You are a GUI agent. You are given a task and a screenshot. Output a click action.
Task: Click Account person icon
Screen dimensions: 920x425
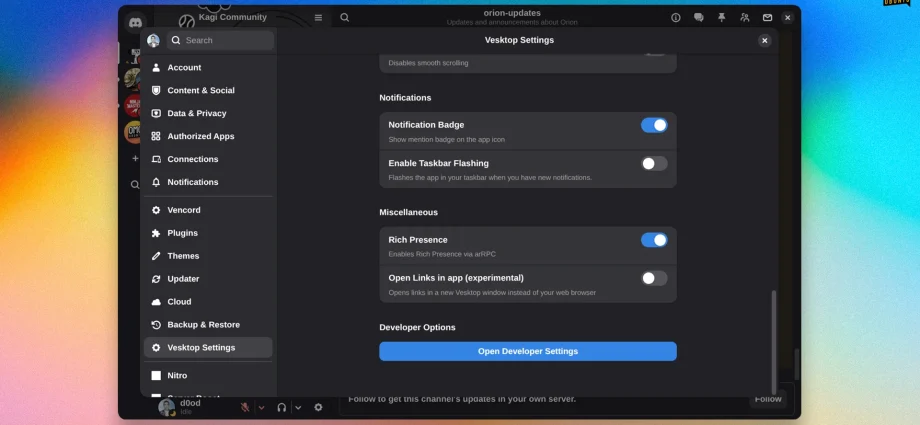point(156,68)
